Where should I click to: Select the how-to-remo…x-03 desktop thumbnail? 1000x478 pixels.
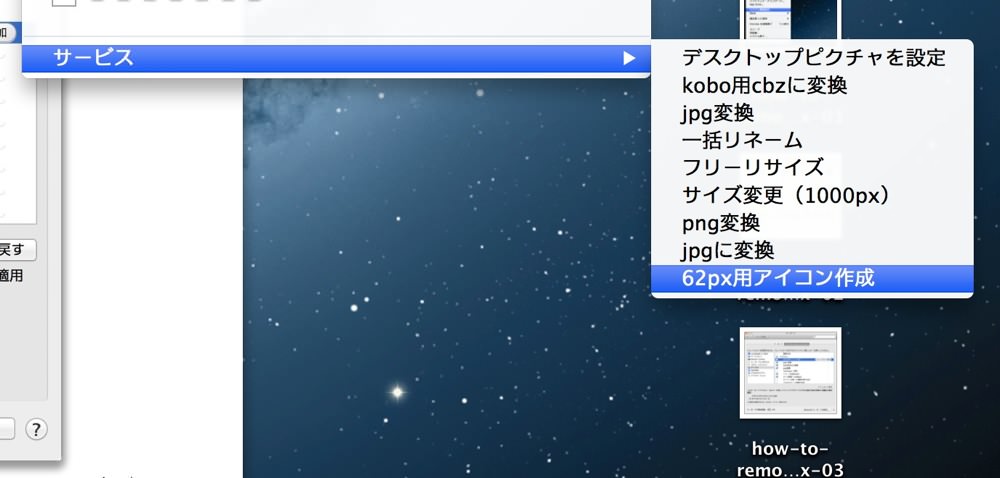pyautogui.click(x=790, y=373)
